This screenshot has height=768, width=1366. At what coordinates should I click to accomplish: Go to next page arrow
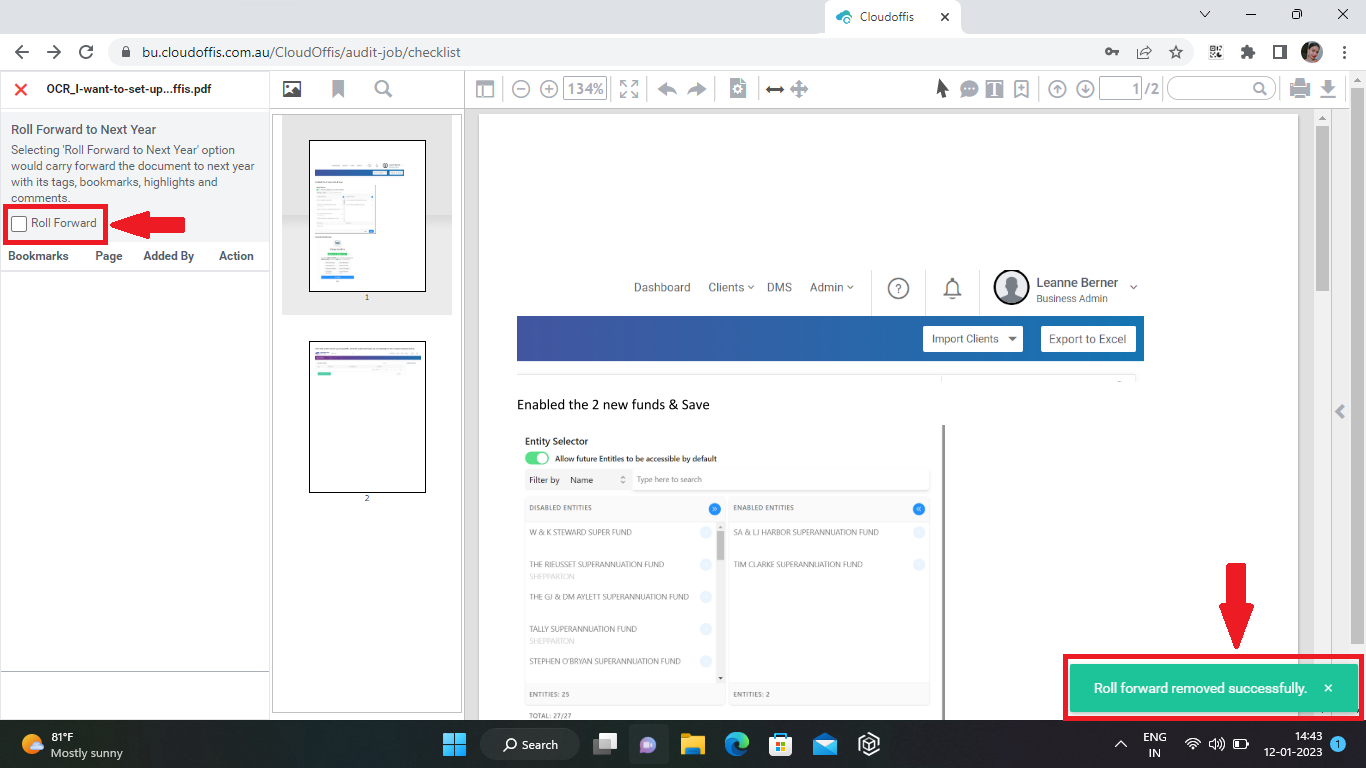tap(1085, 89)
